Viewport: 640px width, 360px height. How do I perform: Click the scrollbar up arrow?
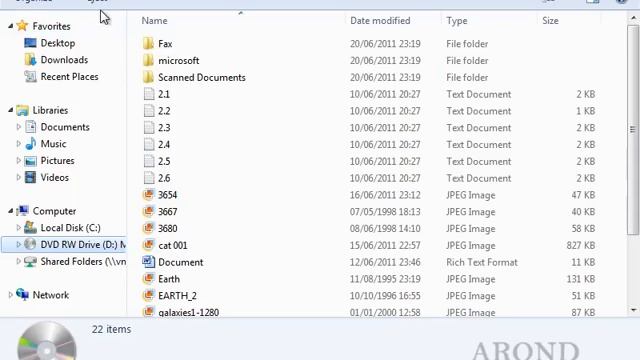[633, 18]
